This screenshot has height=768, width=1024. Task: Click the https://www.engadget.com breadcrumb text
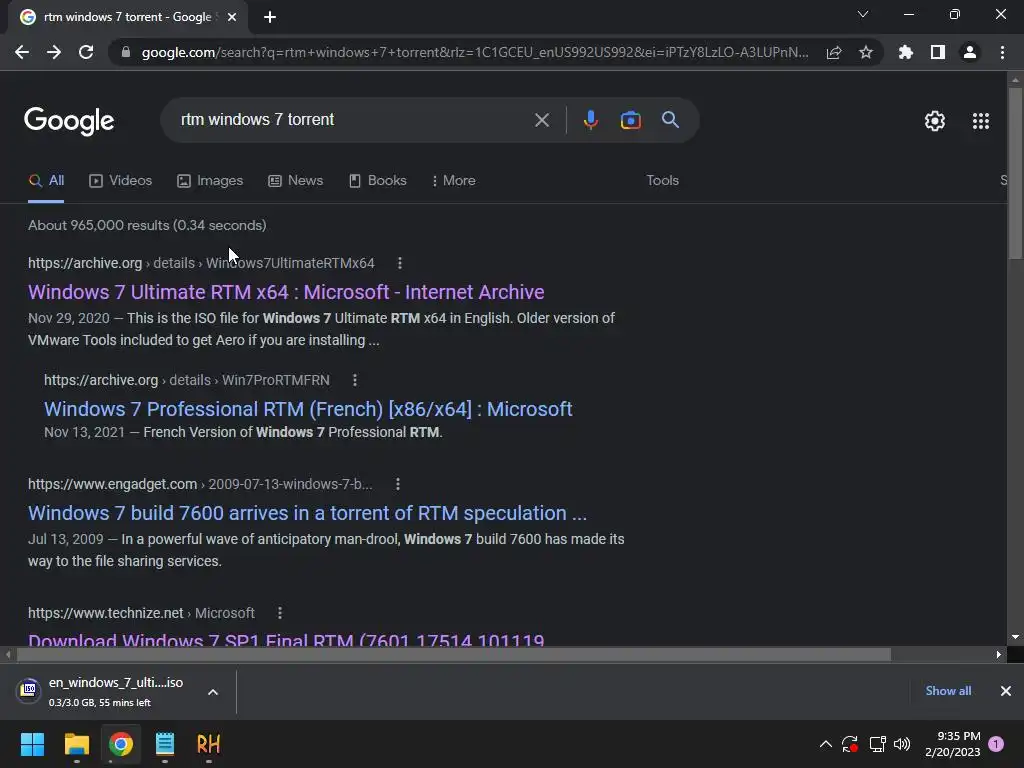[200, 484]
